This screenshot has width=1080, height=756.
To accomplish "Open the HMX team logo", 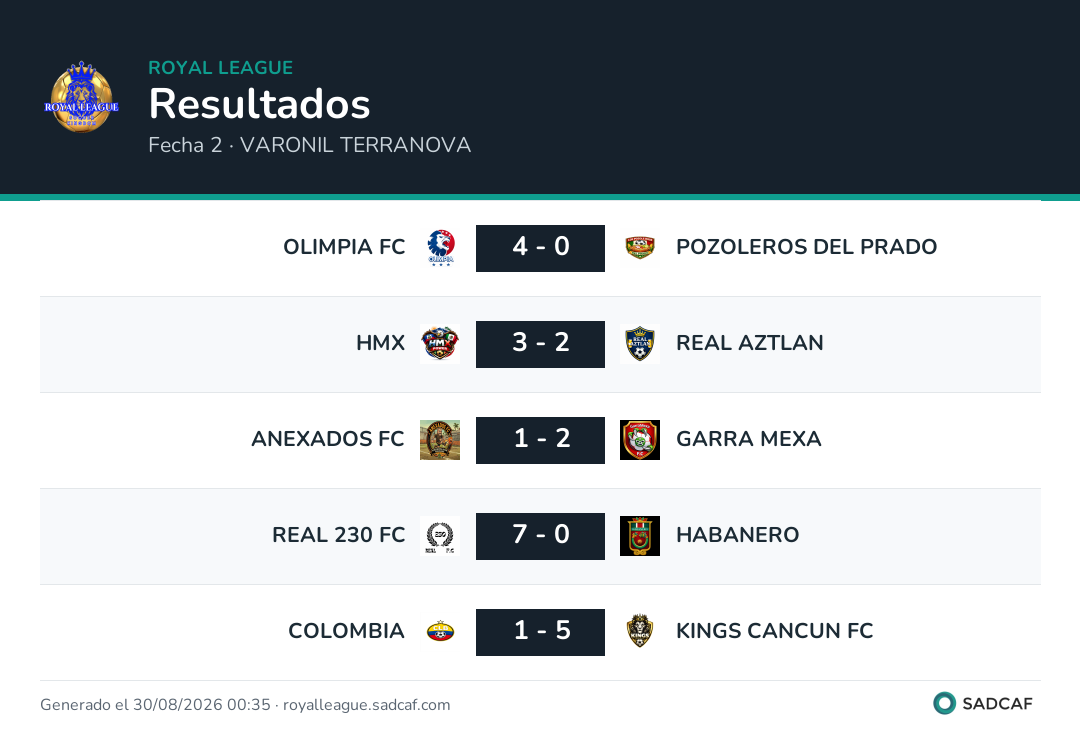I will pos(440,344).
